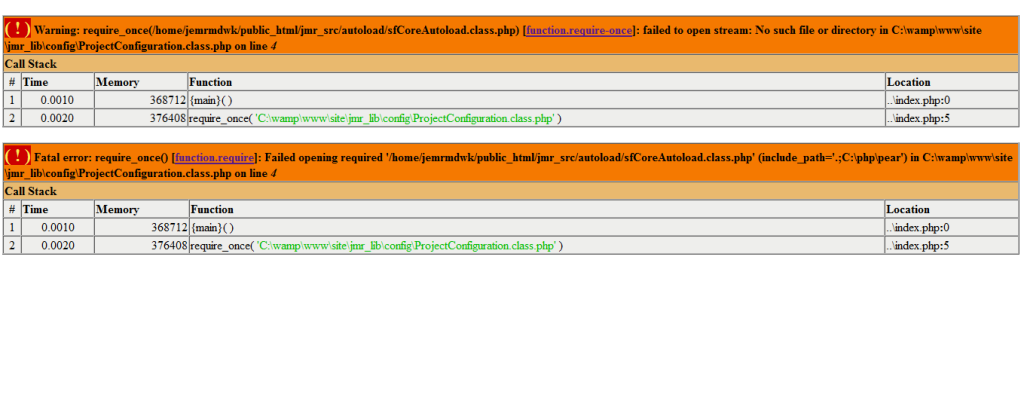
Task: Click memory value 376408 in the warning table
Action: click(168, 118)
